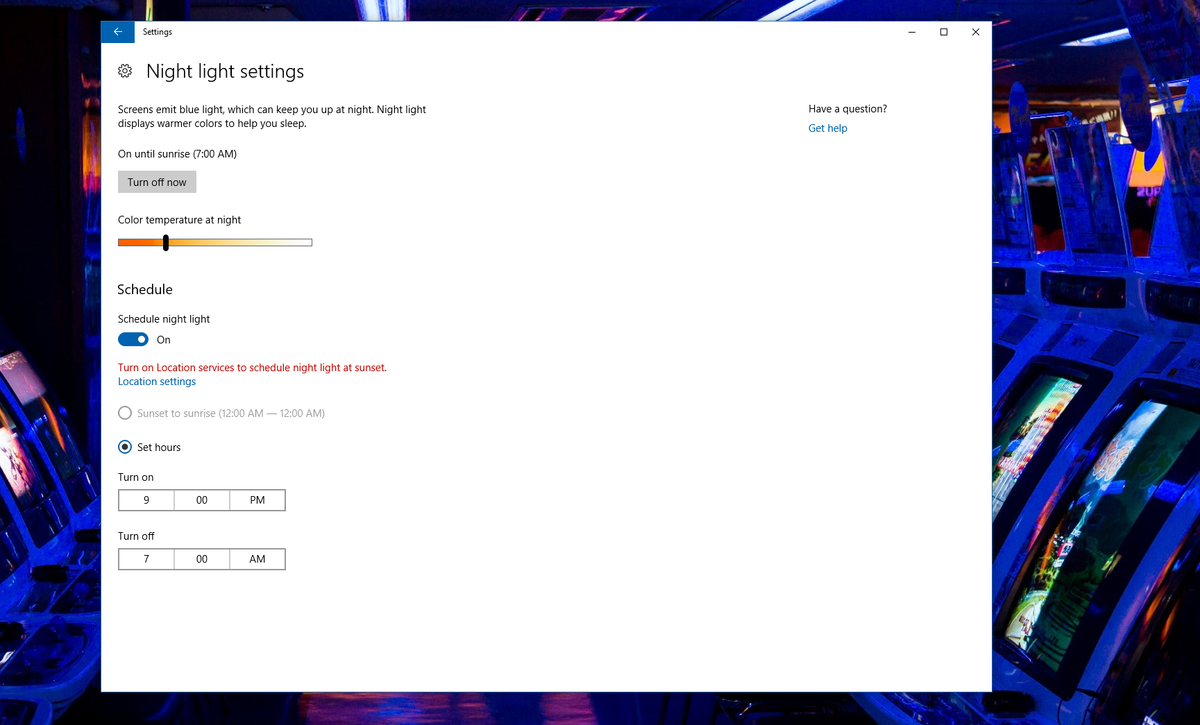
Task: Click the Turn off schedule label
Action: (136, 535)
